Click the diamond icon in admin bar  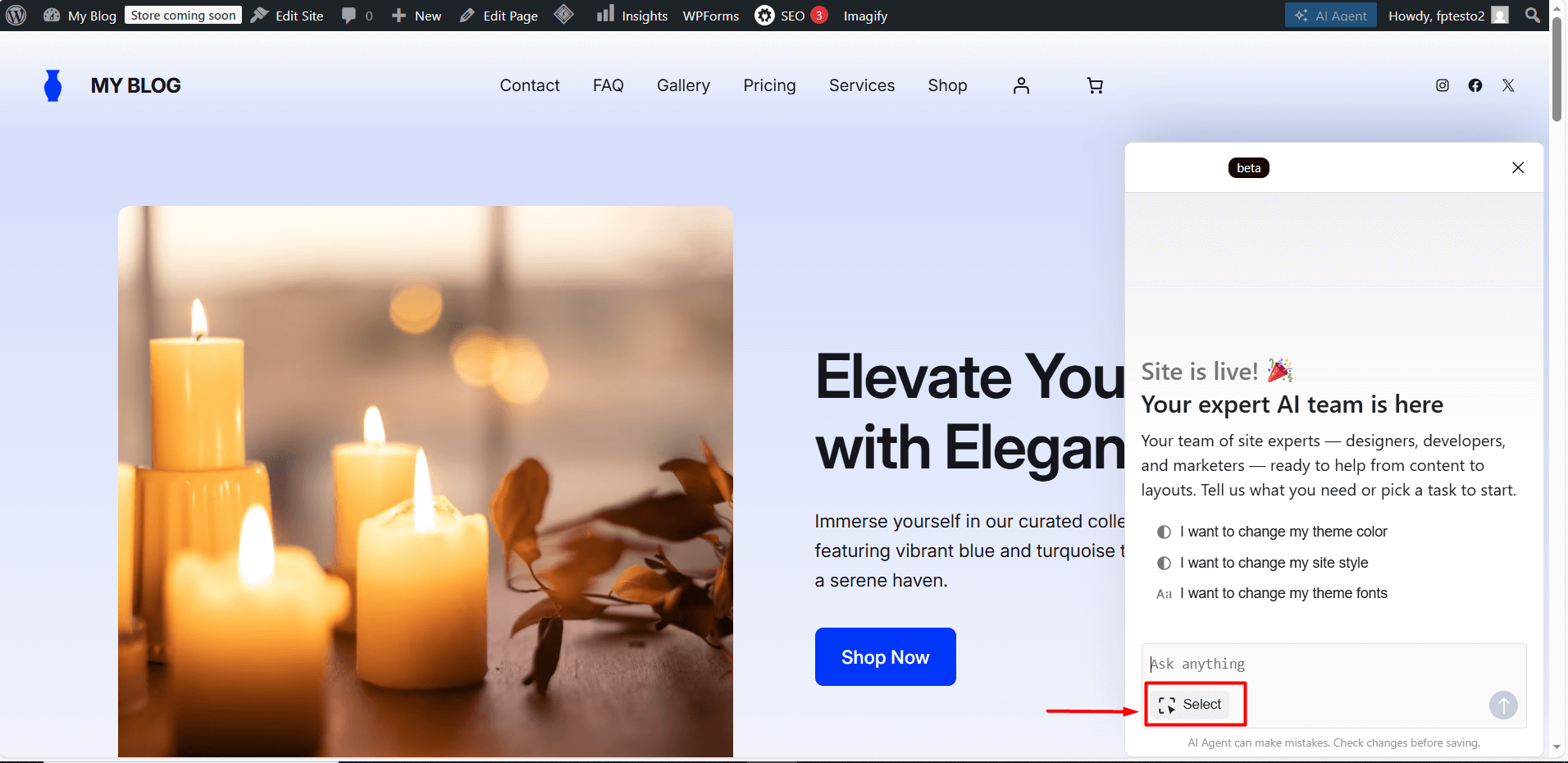coord(564,15)
